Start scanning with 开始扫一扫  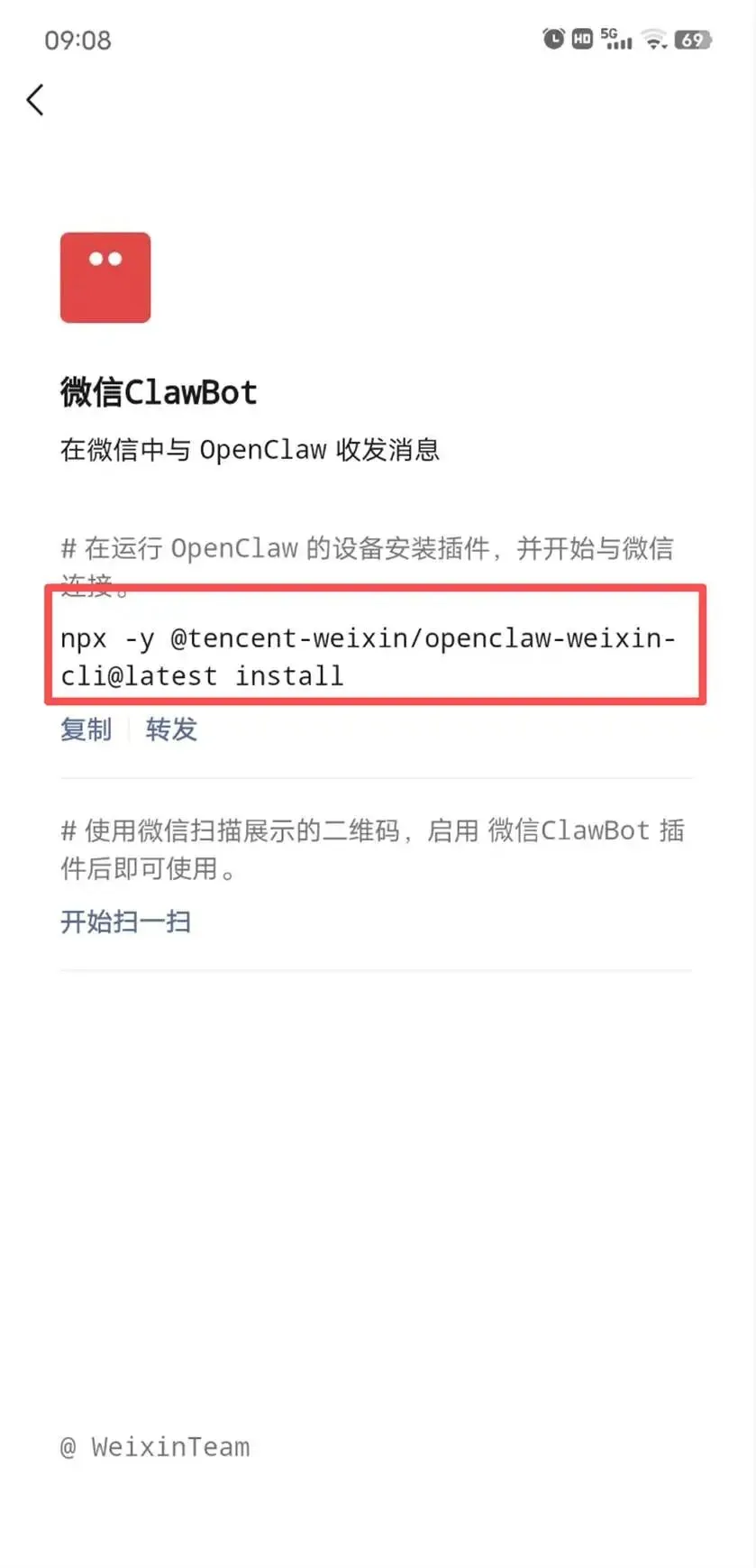[x=125, y=922]
